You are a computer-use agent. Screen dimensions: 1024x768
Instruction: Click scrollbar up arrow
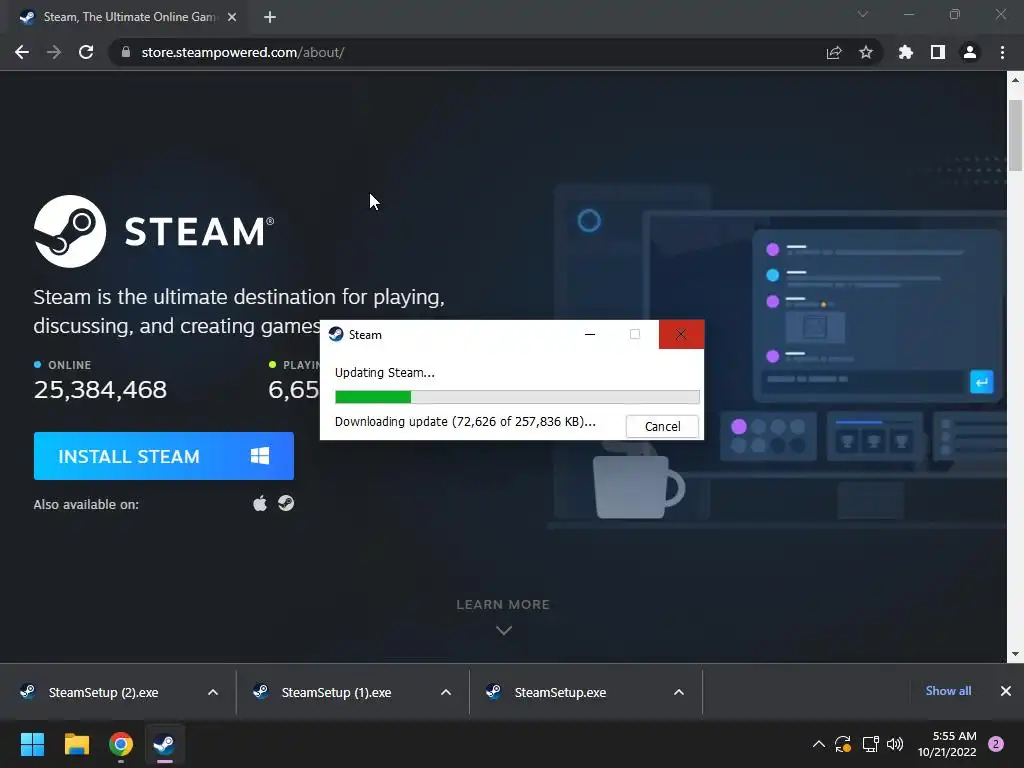pos(1015,80)
